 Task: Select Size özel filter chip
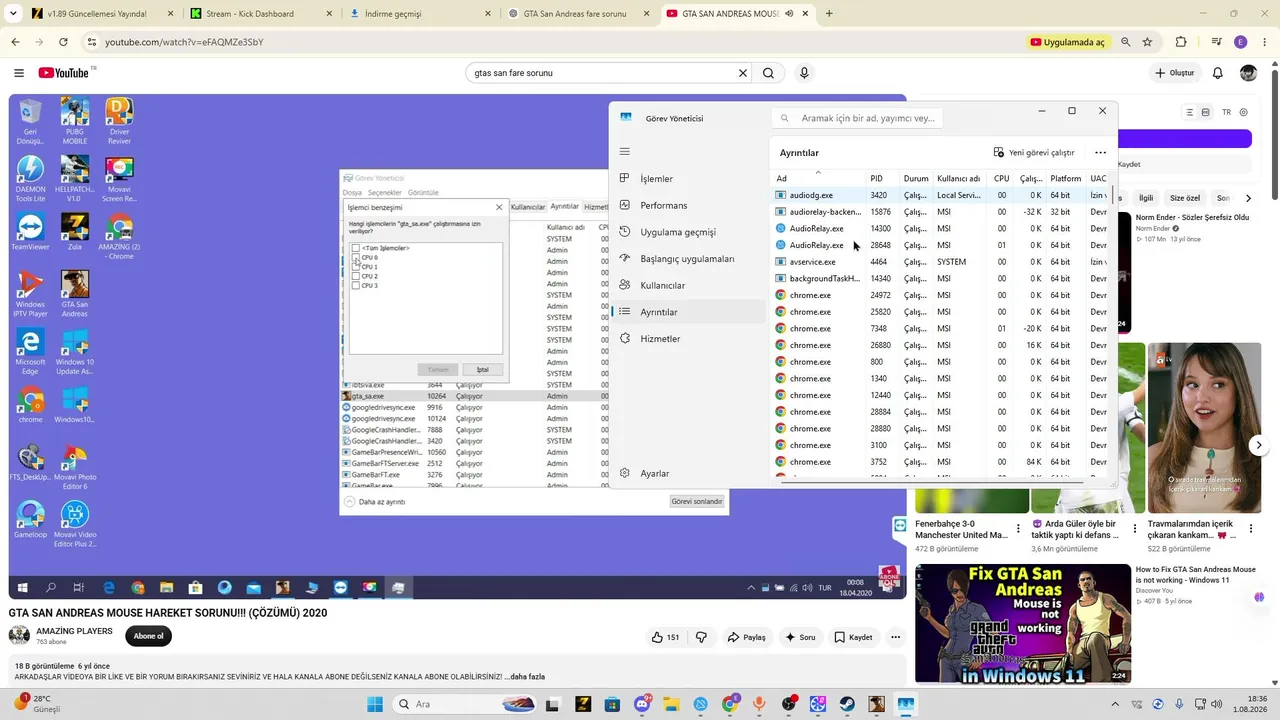click(1185, 198)
